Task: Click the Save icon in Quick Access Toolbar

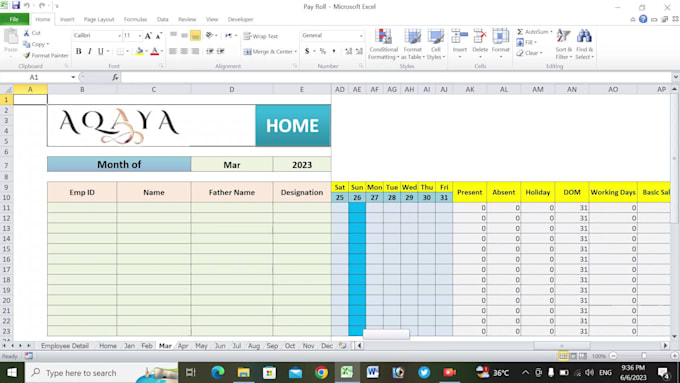Action: (x=16, y=6)
